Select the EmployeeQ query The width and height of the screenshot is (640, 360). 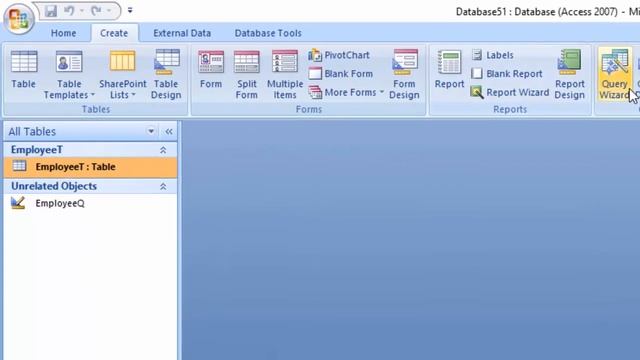pos(90,203)
